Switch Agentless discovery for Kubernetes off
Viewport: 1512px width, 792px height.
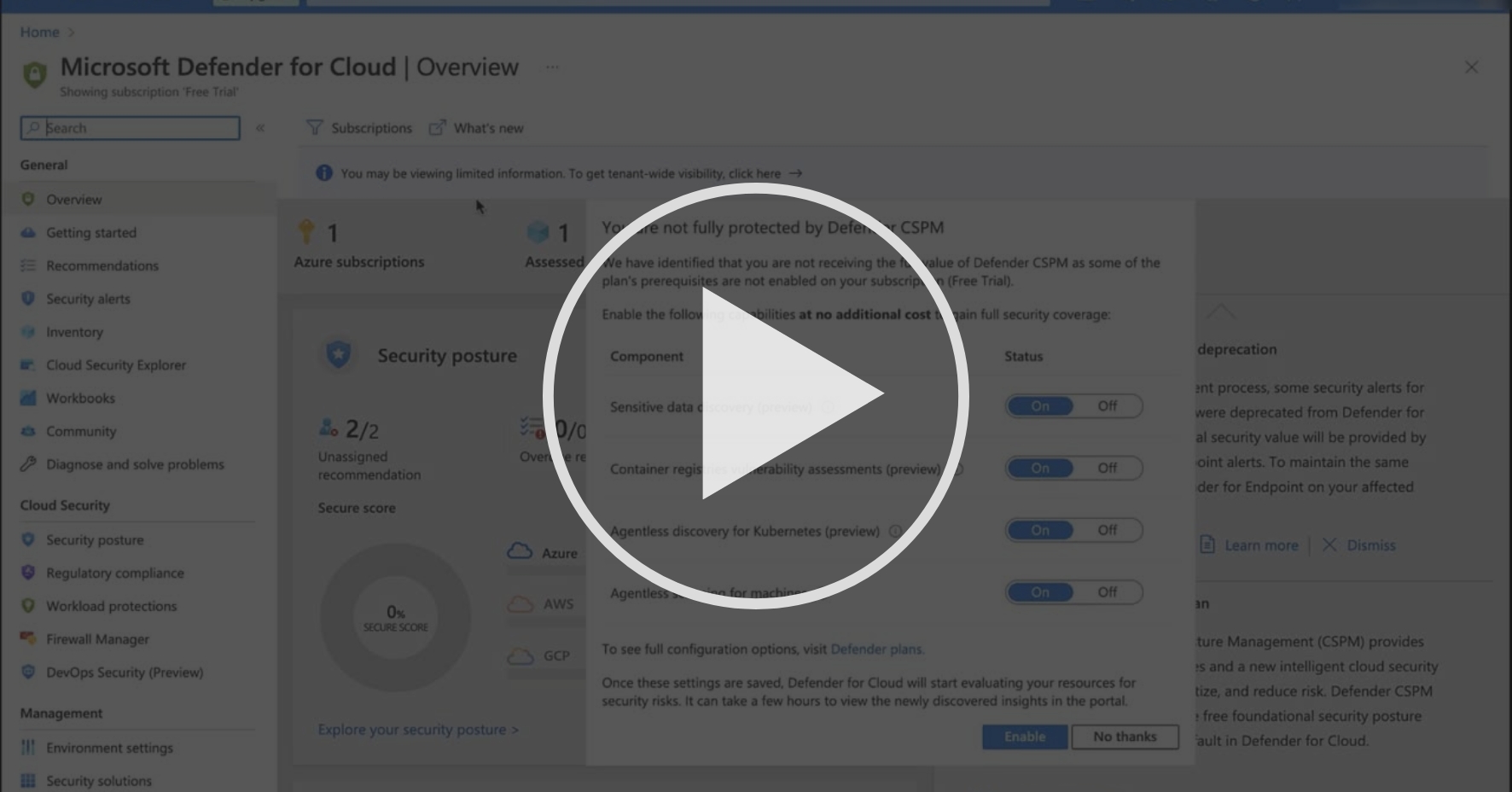[1108, 530]
